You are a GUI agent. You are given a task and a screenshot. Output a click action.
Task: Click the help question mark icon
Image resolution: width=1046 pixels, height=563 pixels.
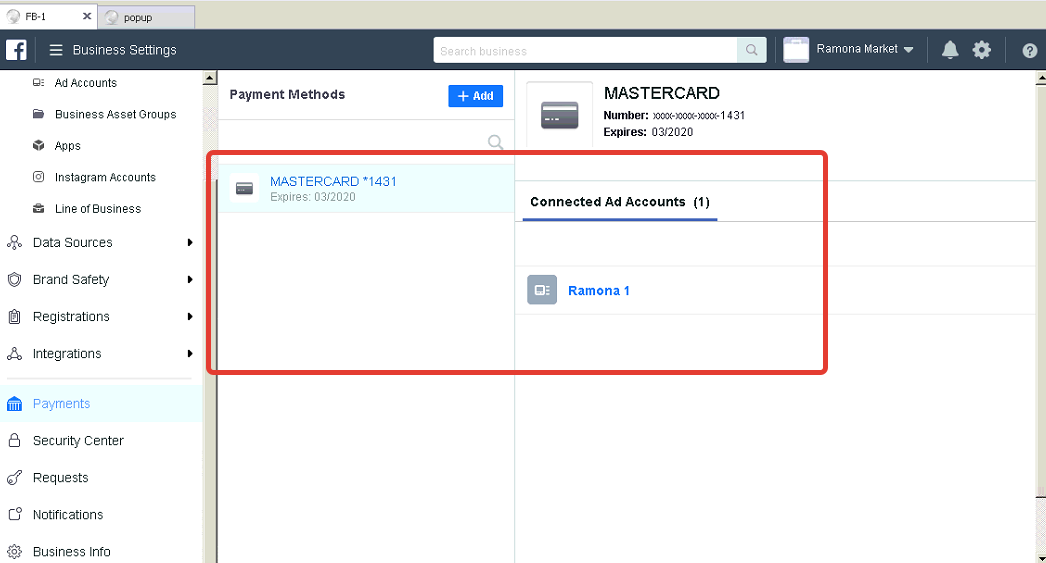click(1029, 51)
